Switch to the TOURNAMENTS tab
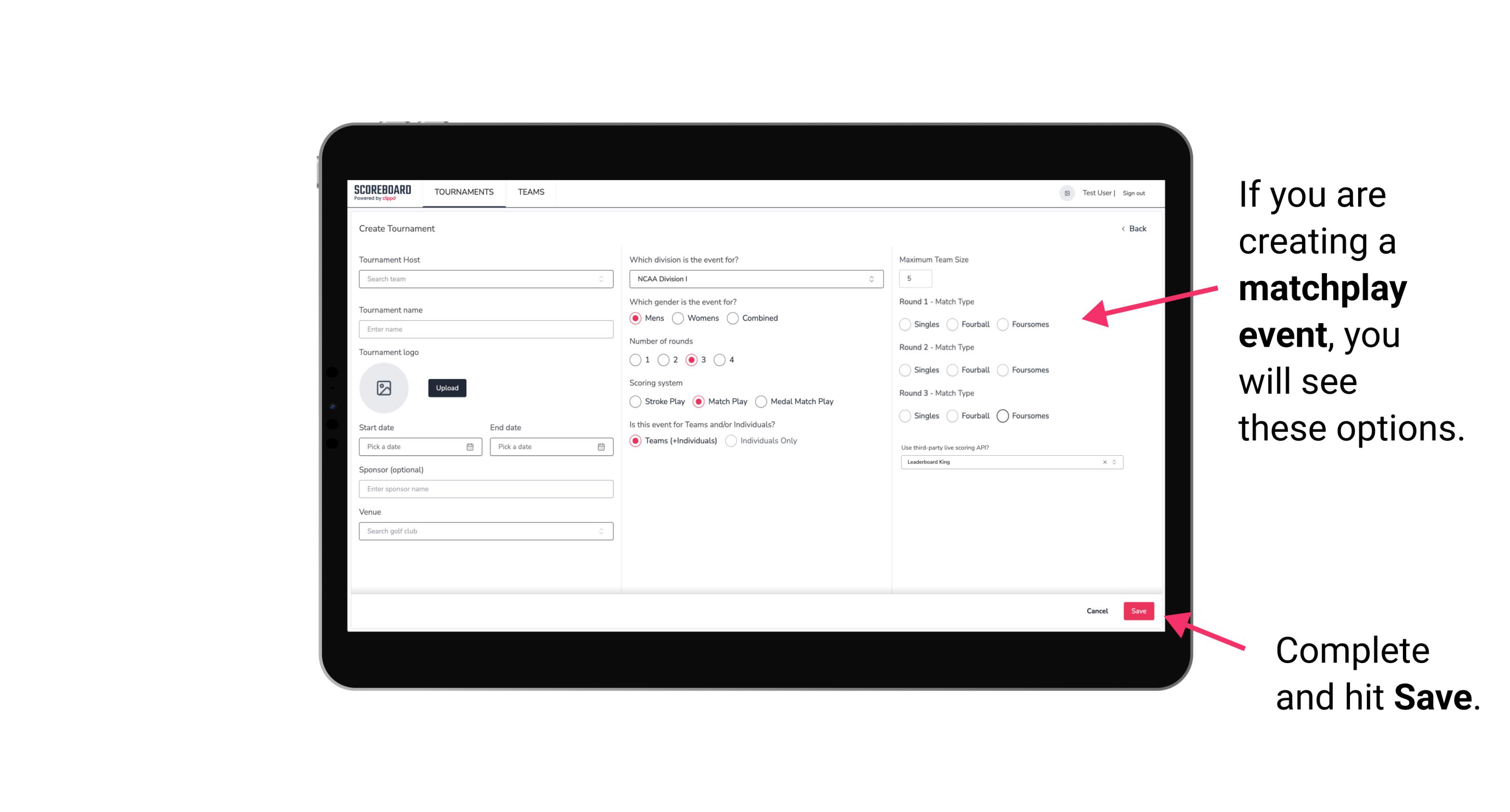Viewport: 1510px width, 812px height. pyautogui.click(x=464, y=192)
